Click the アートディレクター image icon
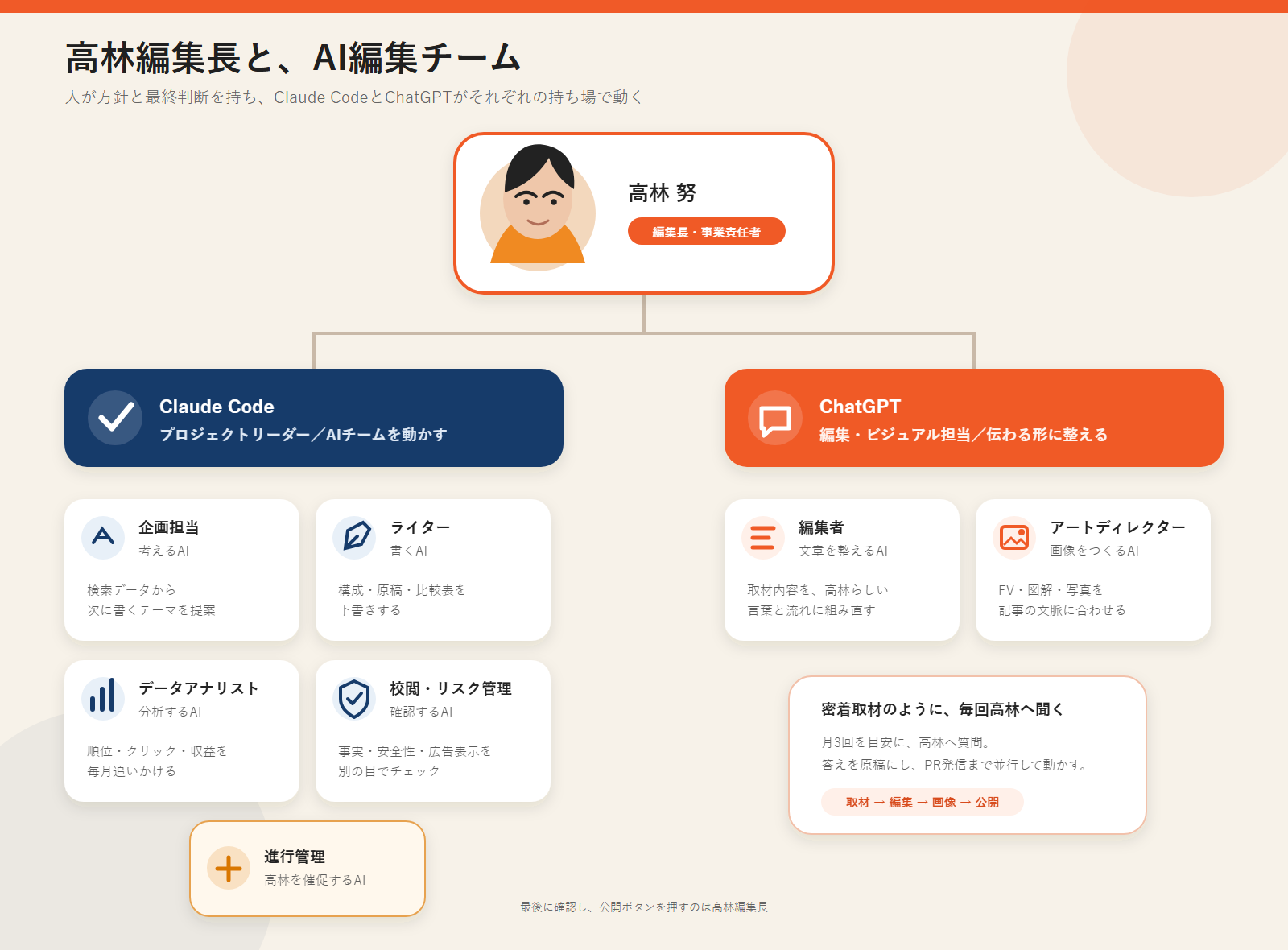The width and height of the screenshot is (1288, 950). [x=1014, y=537]
